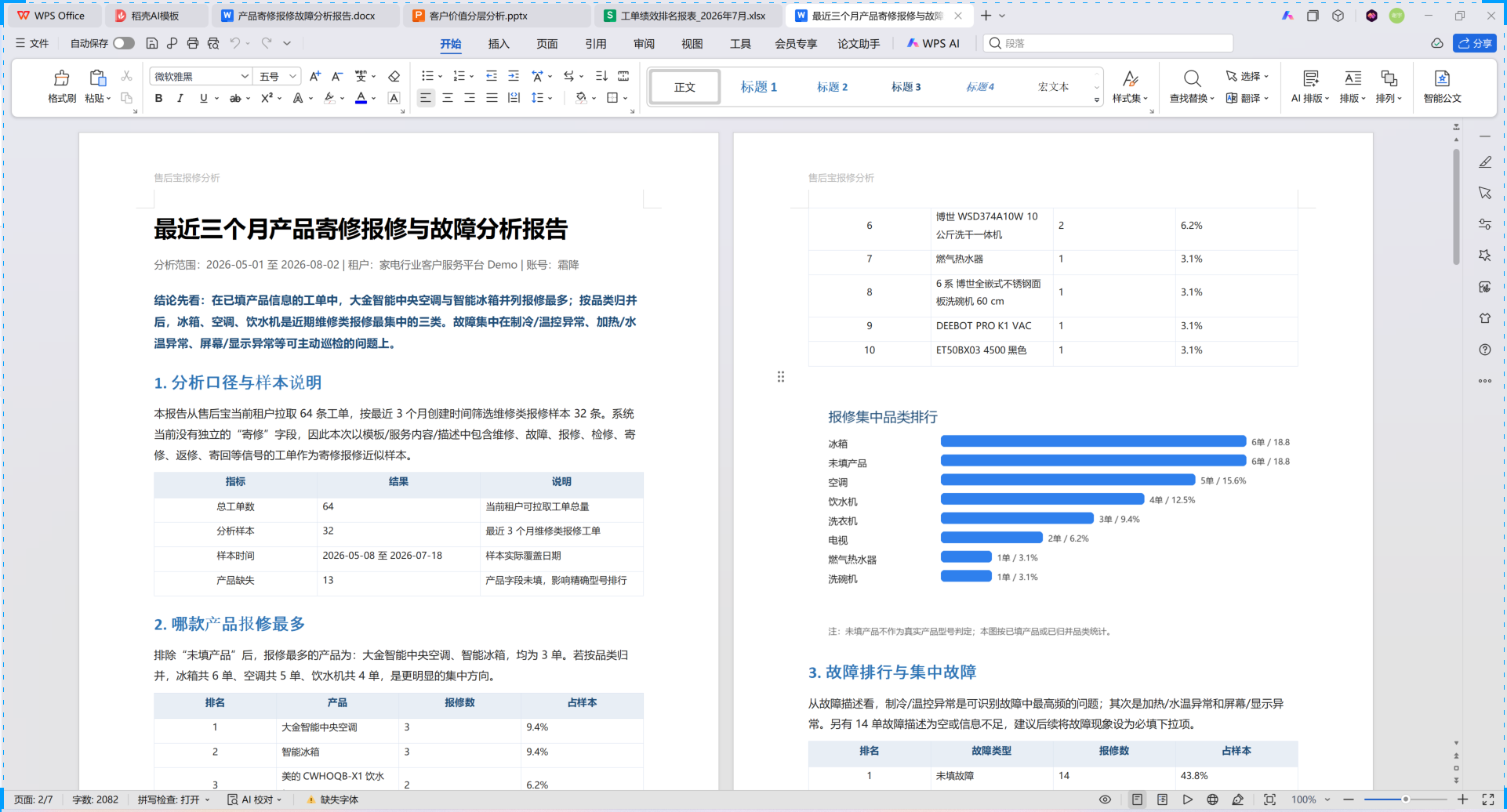The width and height of the screenshot is (1507, 812).
Task: Toggle Underline formatting
Action: coord(204,98)
